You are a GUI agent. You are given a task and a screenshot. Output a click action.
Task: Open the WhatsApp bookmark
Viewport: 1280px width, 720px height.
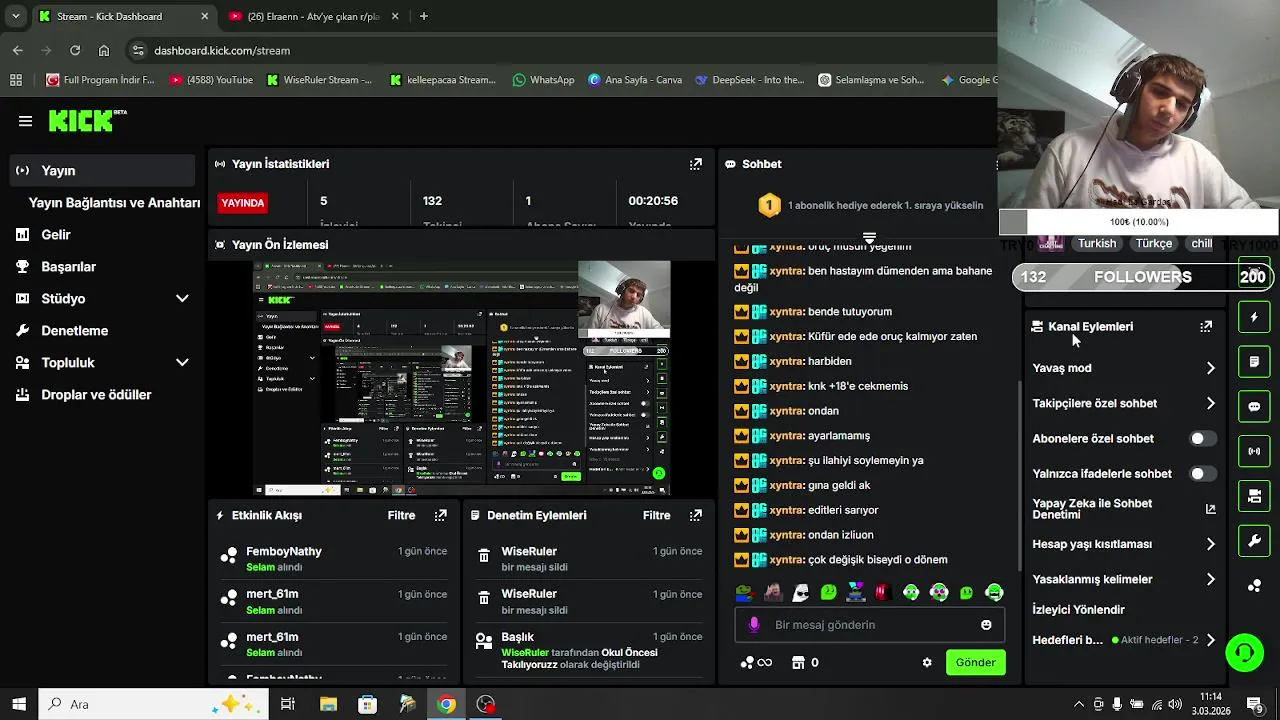click(543, 80)
